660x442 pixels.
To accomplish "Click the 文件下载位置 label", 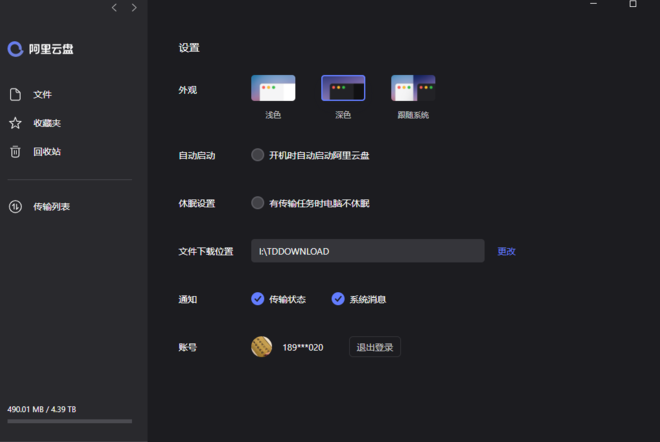I will (206, 252).
